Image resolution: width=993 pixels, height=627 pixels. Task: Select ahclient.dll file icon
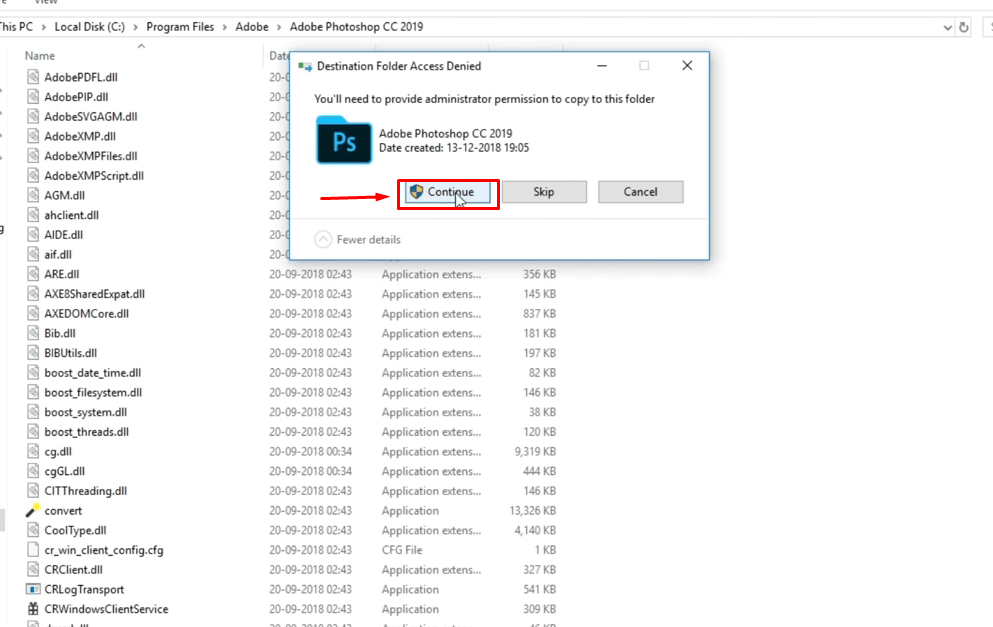(x=33, y=214)
